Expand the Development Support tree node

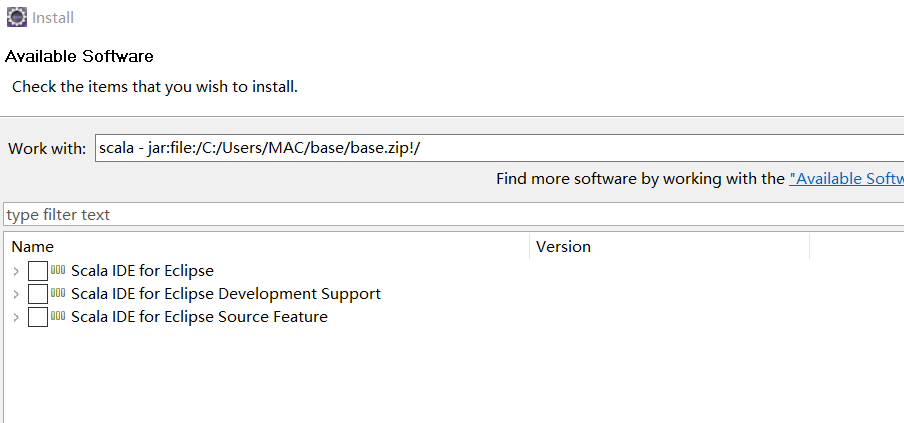coord(16,294)
